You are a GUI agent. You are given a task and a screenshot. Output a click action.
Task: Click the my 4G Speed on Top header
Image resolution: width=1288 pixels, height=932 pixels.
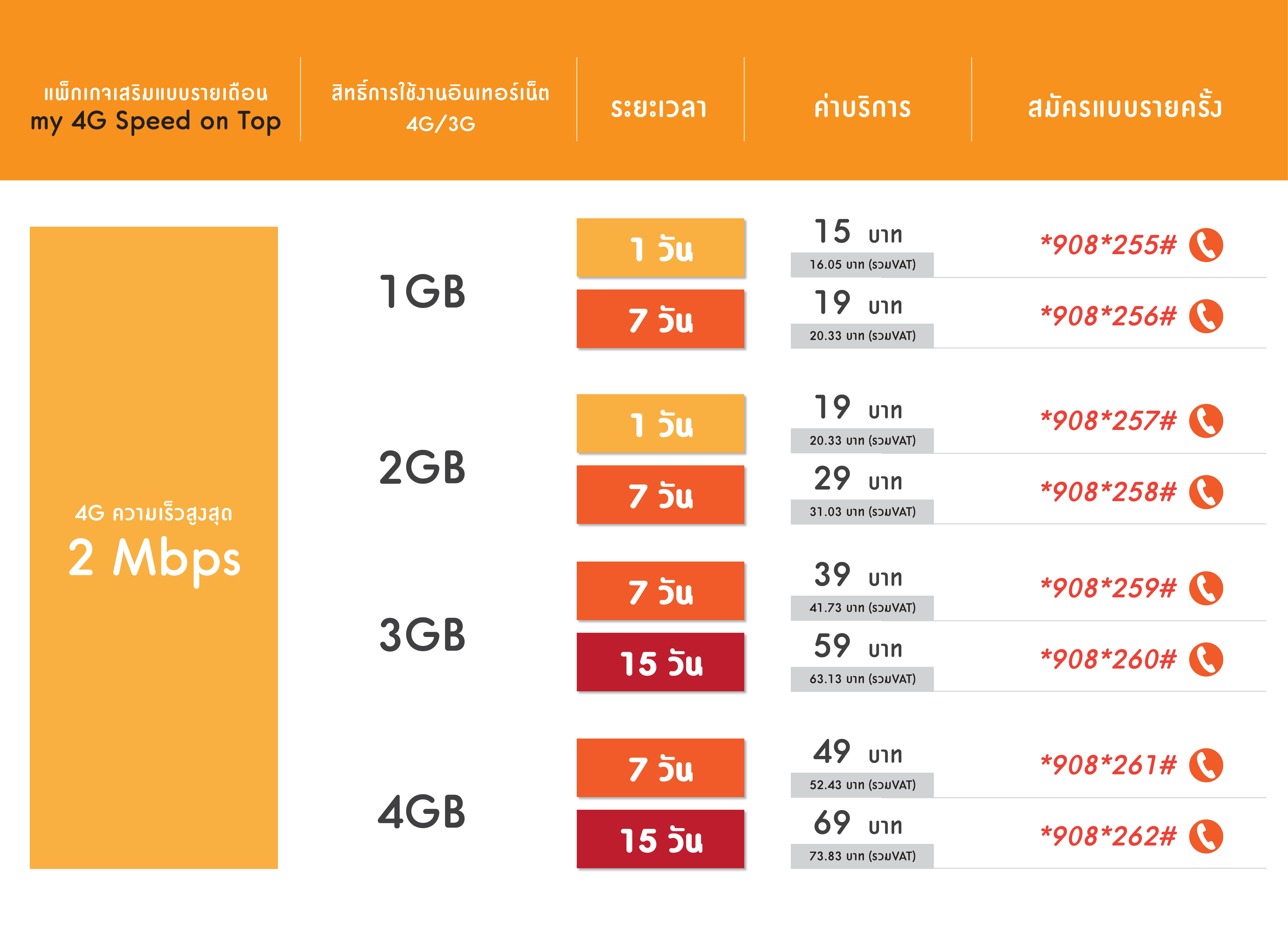pos(156,108)
